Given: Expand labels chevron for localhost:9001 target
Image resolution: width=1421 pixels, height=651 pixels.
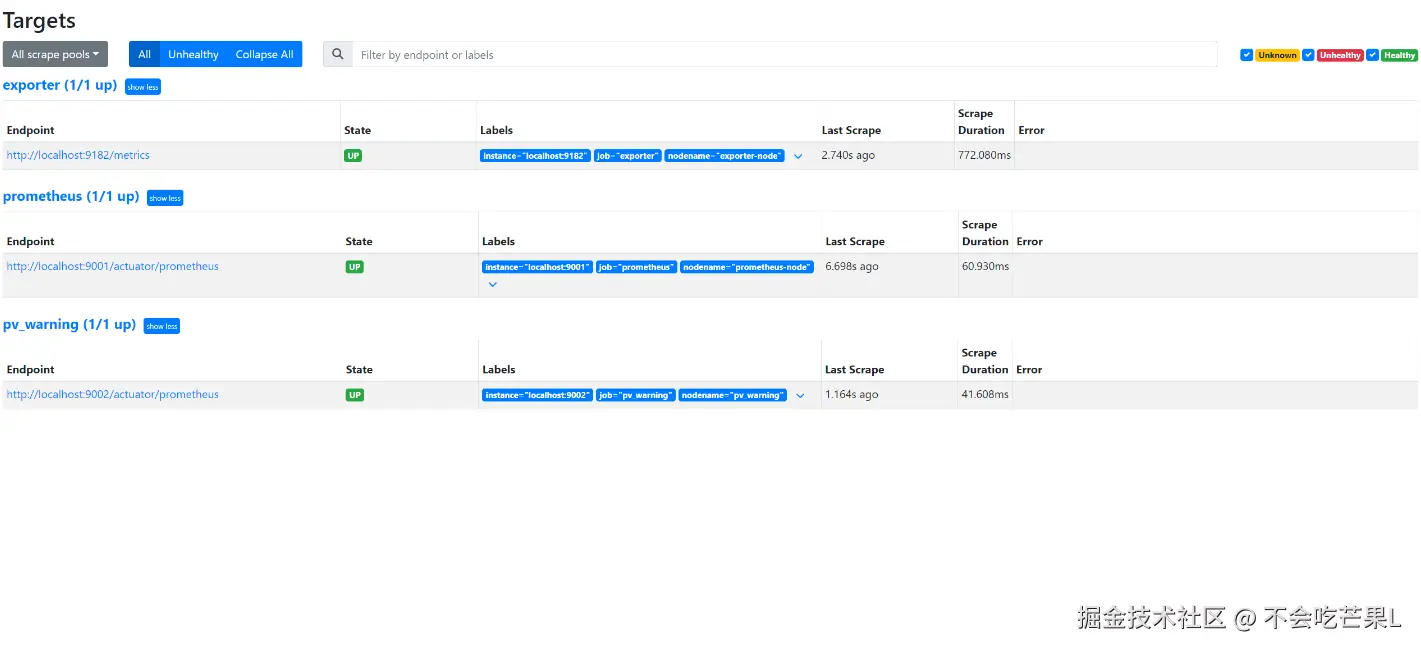Looking at the screenshot, I should [493, 284].
